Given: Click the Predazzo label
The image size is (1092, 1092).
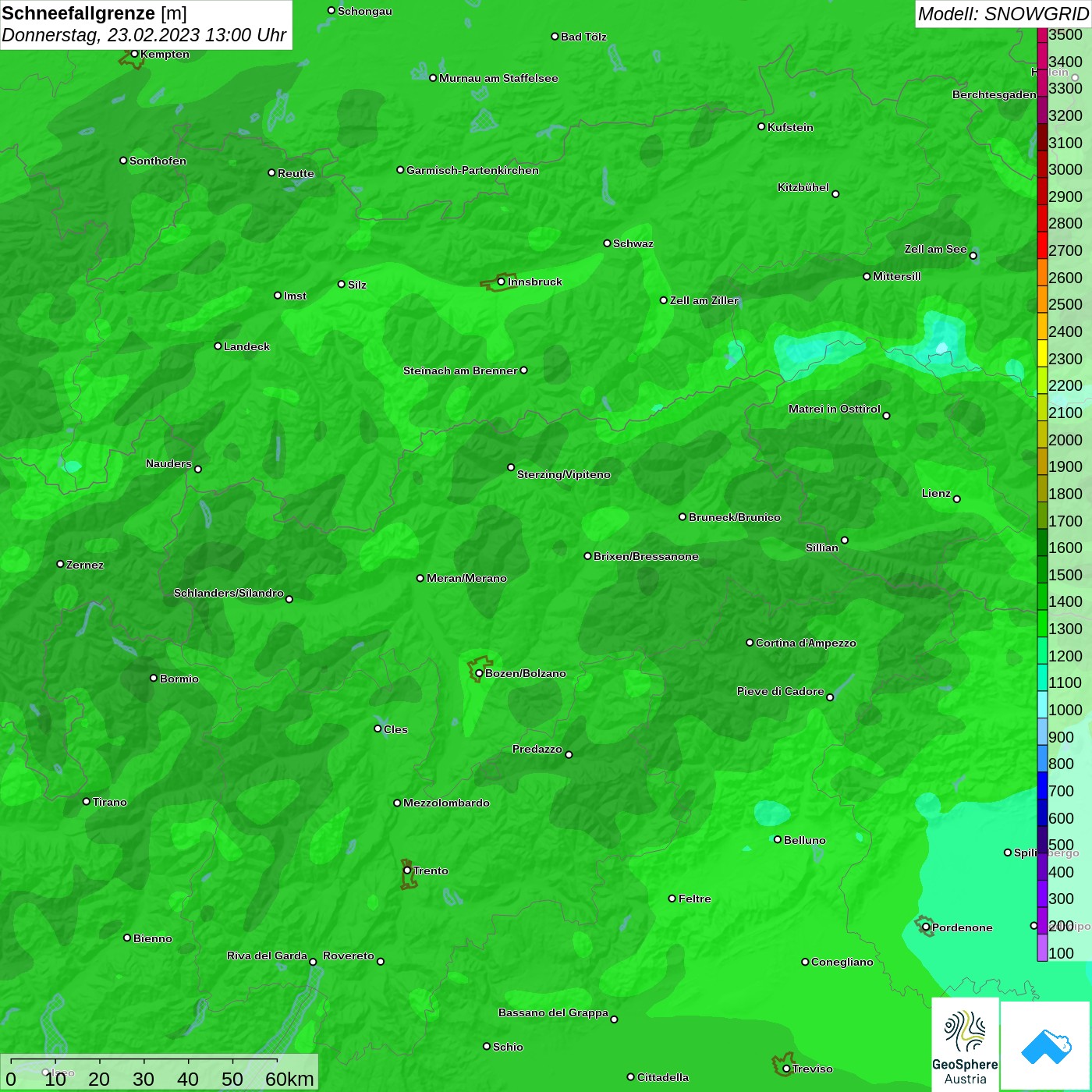Looking at the screenshot, I should 537,749.
